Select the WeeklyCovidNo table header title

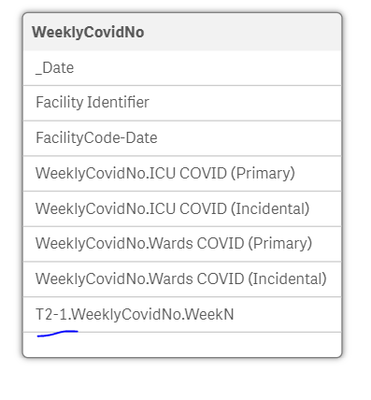click(88, 32)
